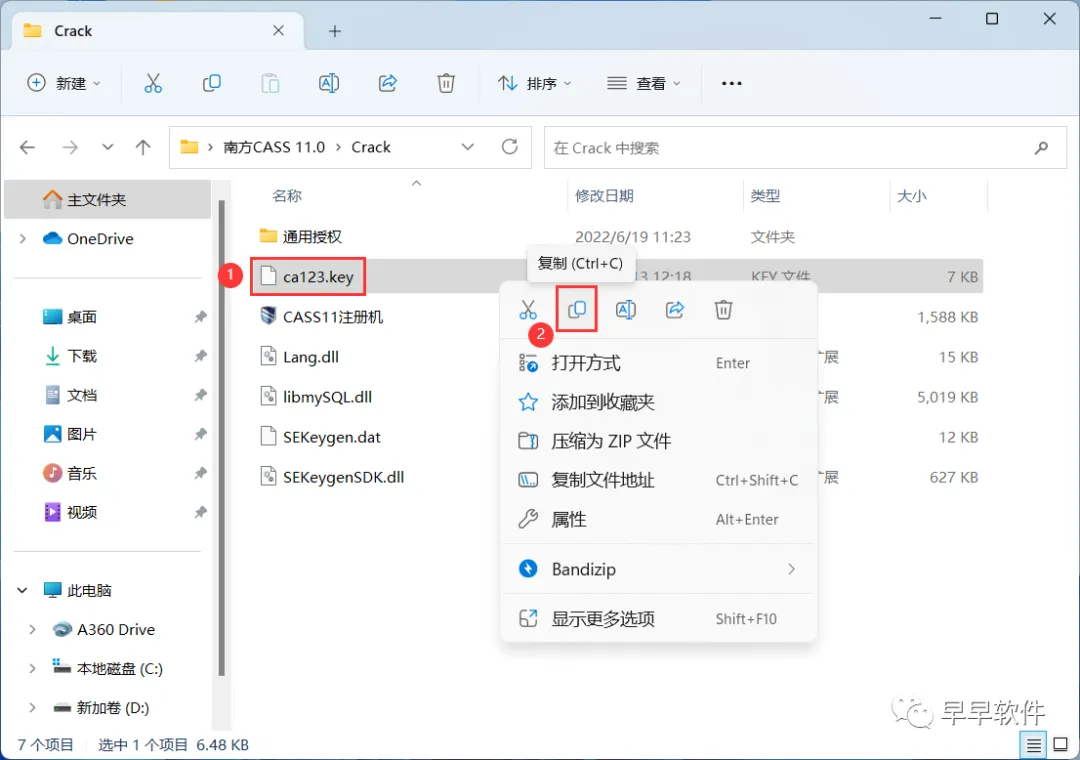Click Crack in the address bar path
The width and height of the screenshot is (1080, 760).
[x=371, y=147]
